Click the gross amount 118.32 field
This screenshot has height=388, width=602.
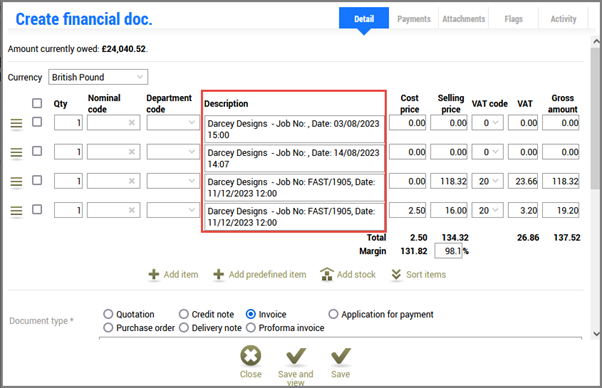(561, 181)
